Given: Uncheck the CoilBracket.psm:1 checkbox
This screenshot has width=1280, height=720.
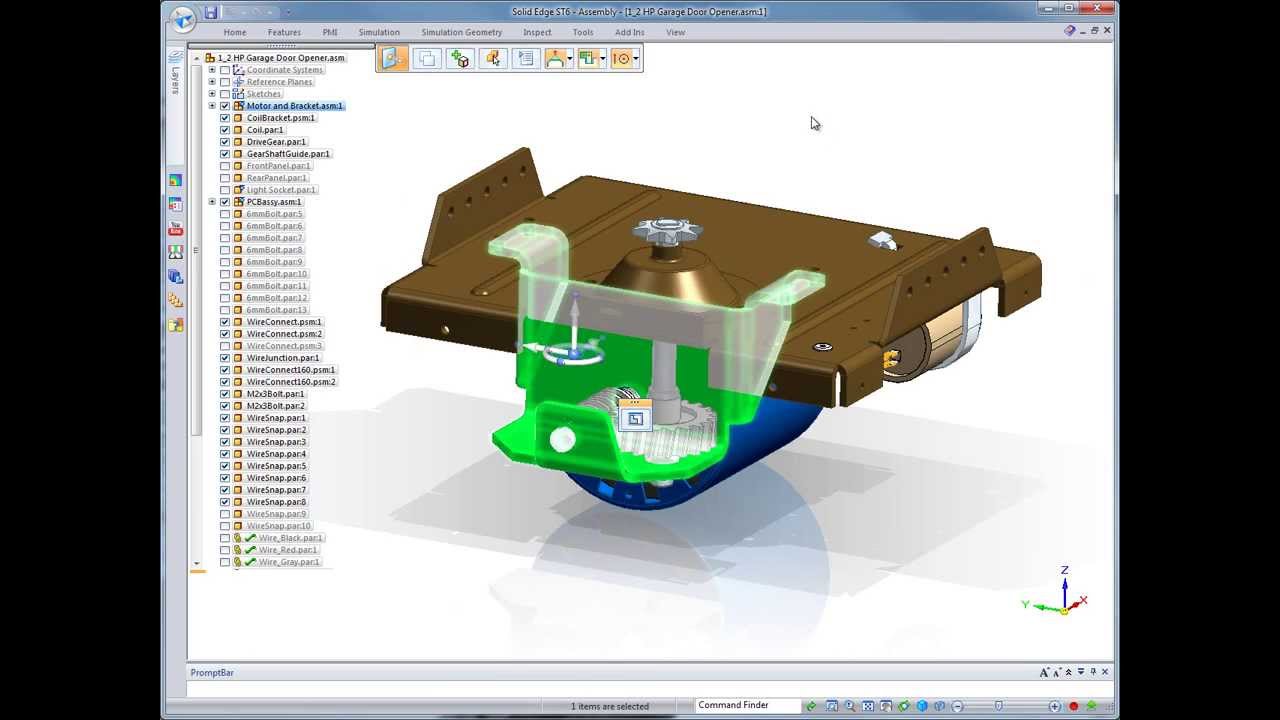Looking at the screenshot, I should (225, 118).
